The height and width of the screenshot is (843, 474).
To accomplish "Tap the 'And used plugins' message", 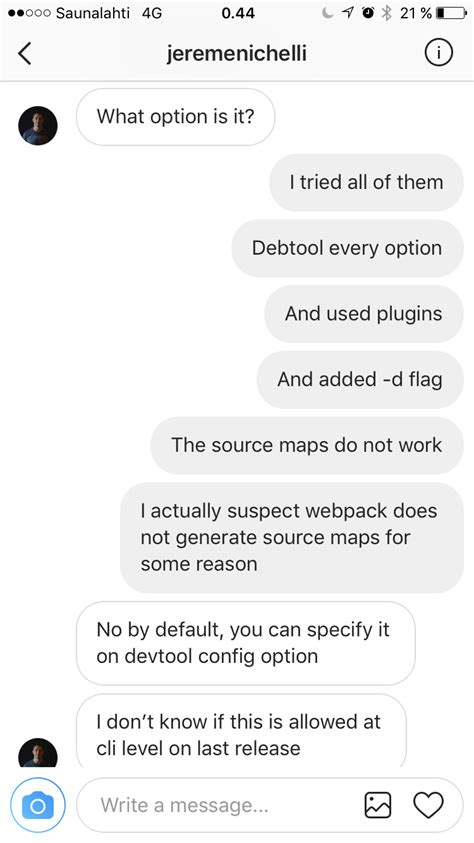I will pyautogui.click(x=364, y=313).
